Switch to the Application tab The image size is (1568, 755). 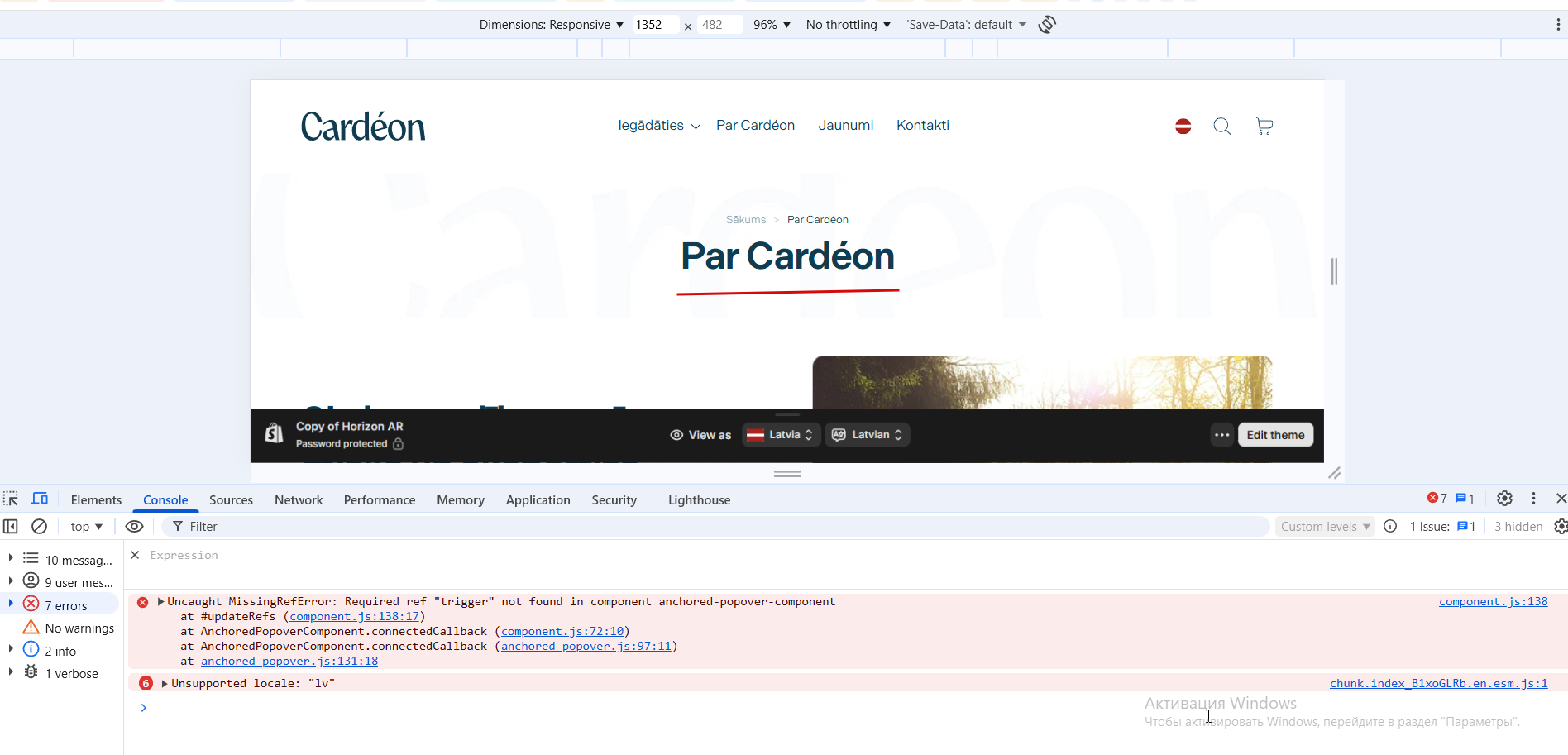pyautogui.click(x=538, y=500)
